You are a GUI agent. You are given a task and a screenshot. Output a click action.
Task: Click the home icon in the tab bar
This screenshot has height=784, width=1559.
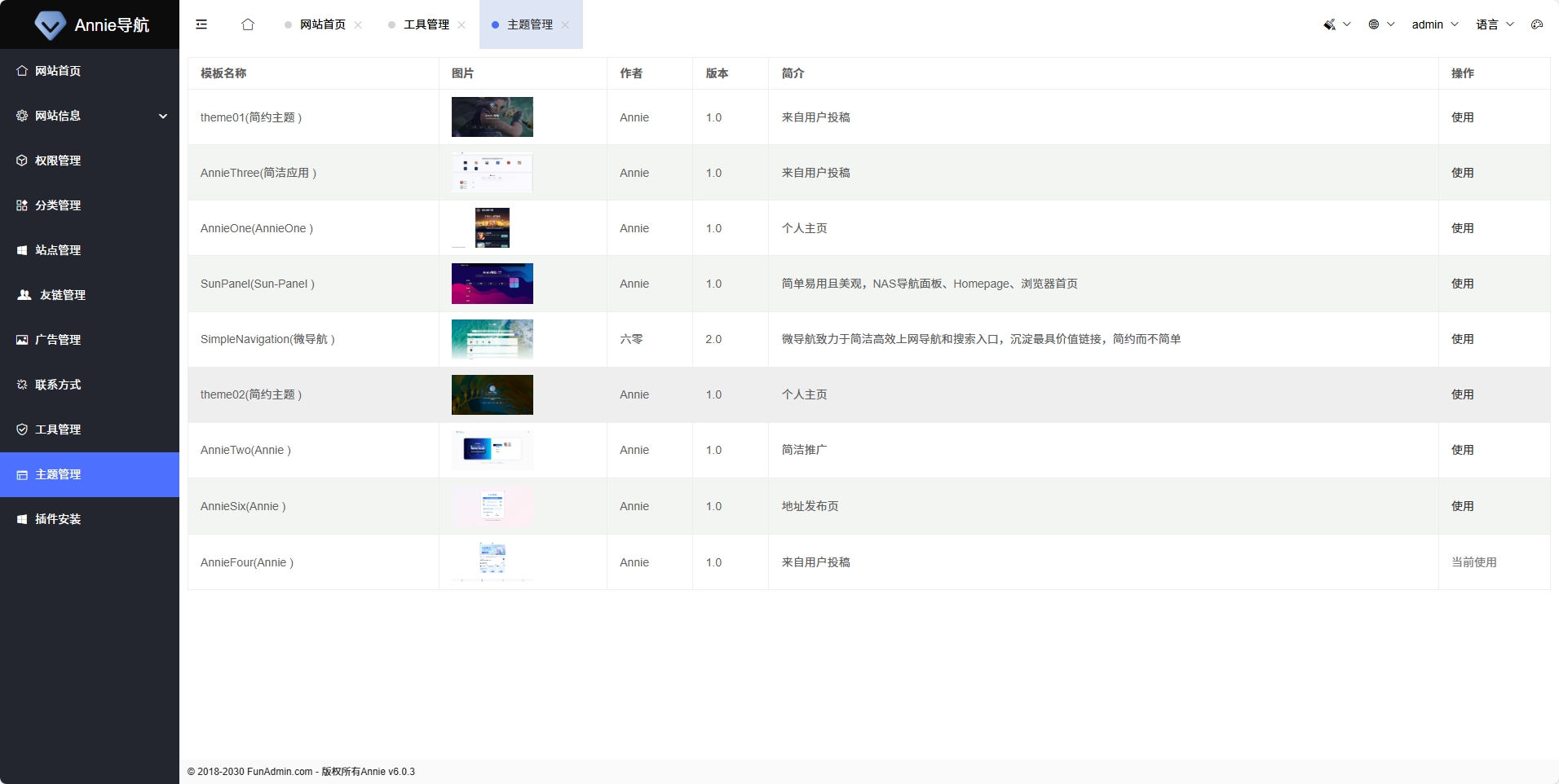(247, 25)
